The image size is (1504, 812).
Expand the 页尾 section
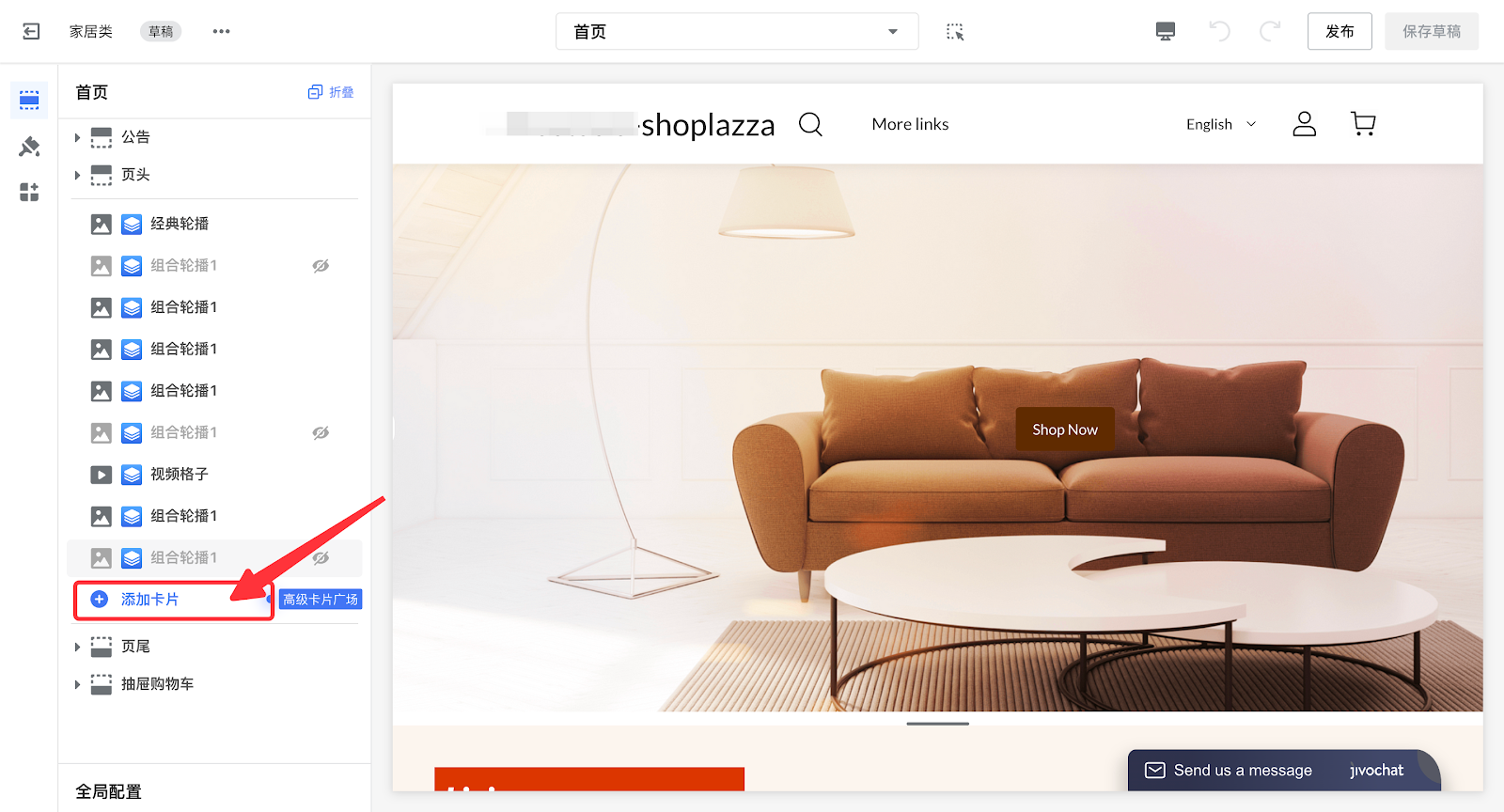click(77, 647)
